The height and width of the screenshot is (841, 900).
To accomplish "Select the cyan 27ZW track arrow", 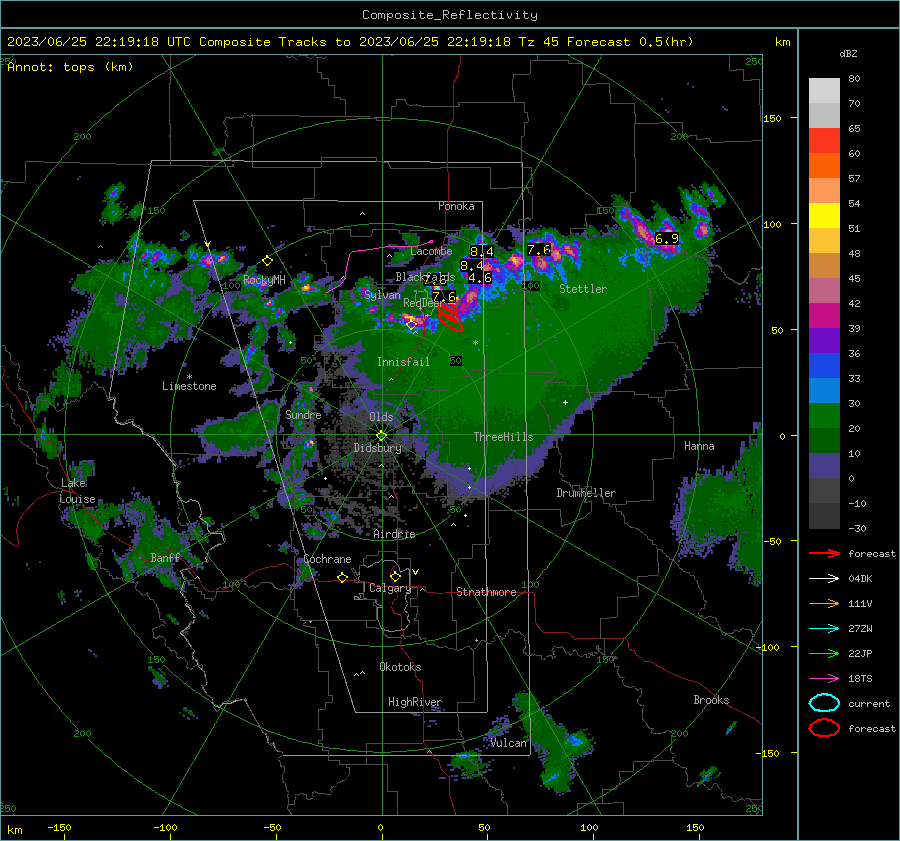I will pyautogui.click(x=824, y=629).
